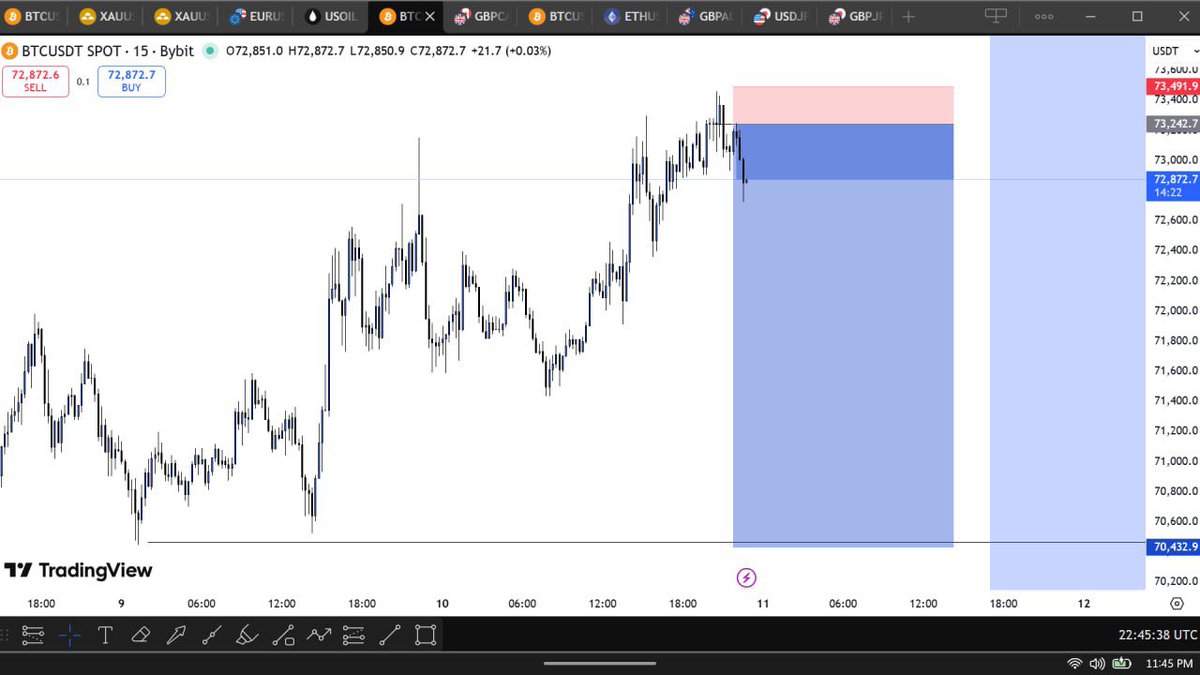Select the Info line tool
Viewport: 1200px width, 675px height.
pyautogui.click(x=283, y=634)
